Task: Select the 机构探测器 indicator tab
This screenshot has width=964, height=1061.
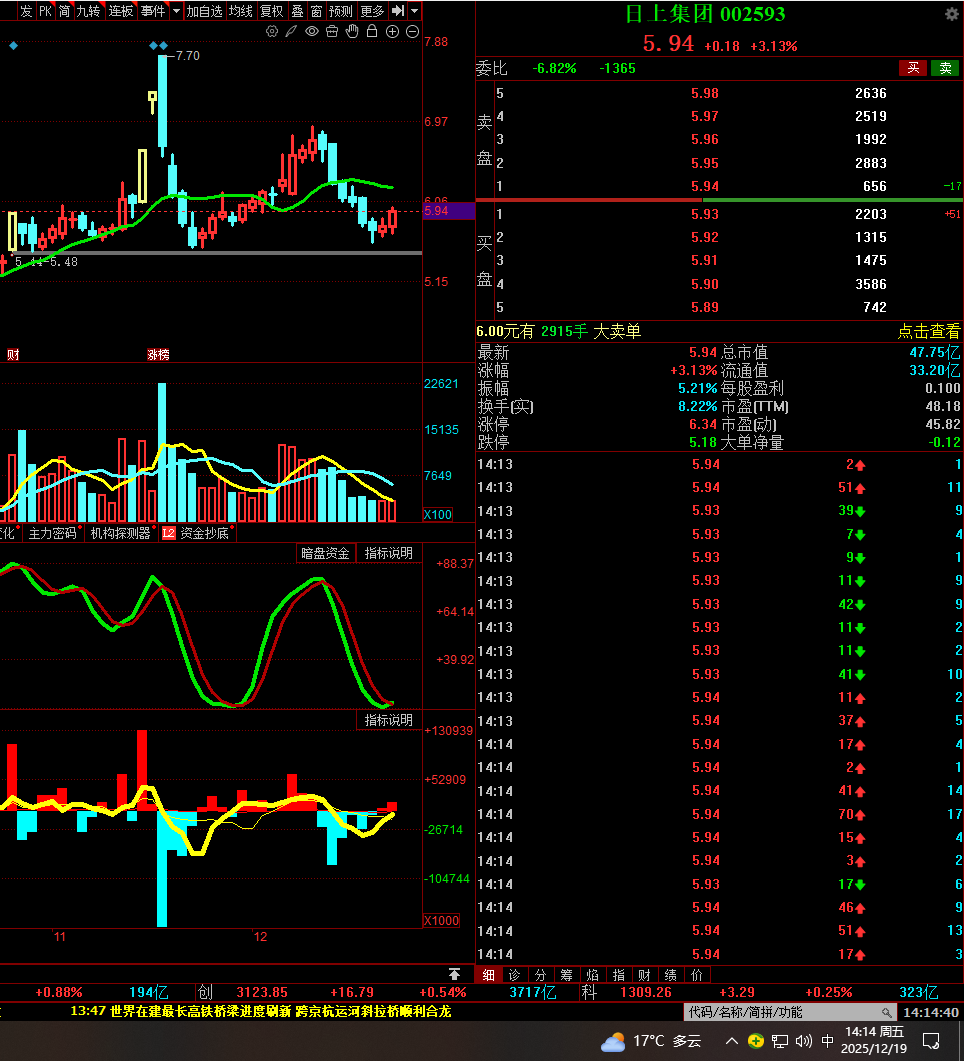Action: click(120, 533)
